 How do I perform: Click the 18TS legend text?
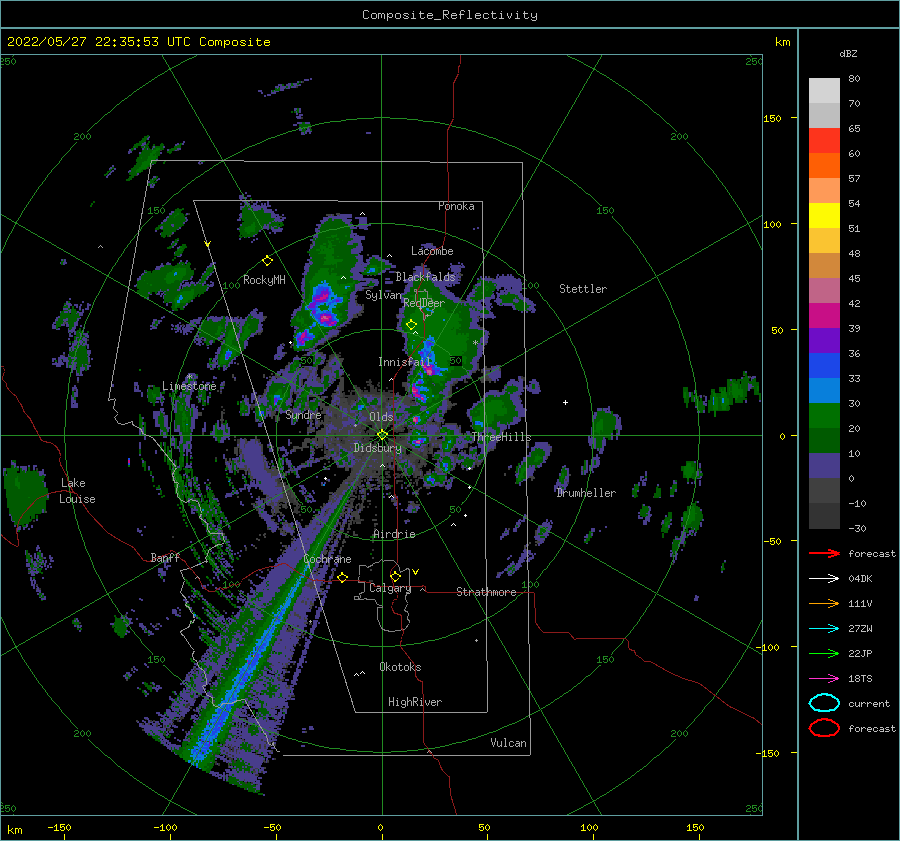pos(860,678)
